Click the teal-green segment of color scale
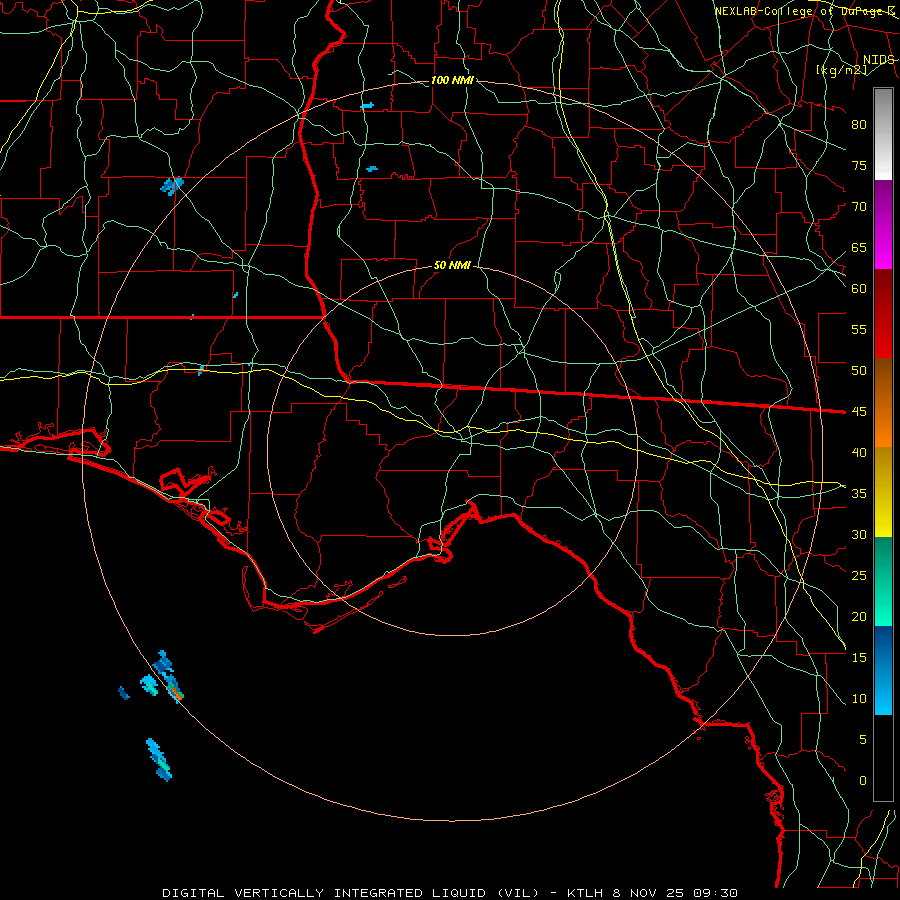This screenshot has height=900, width=900. 883,581
